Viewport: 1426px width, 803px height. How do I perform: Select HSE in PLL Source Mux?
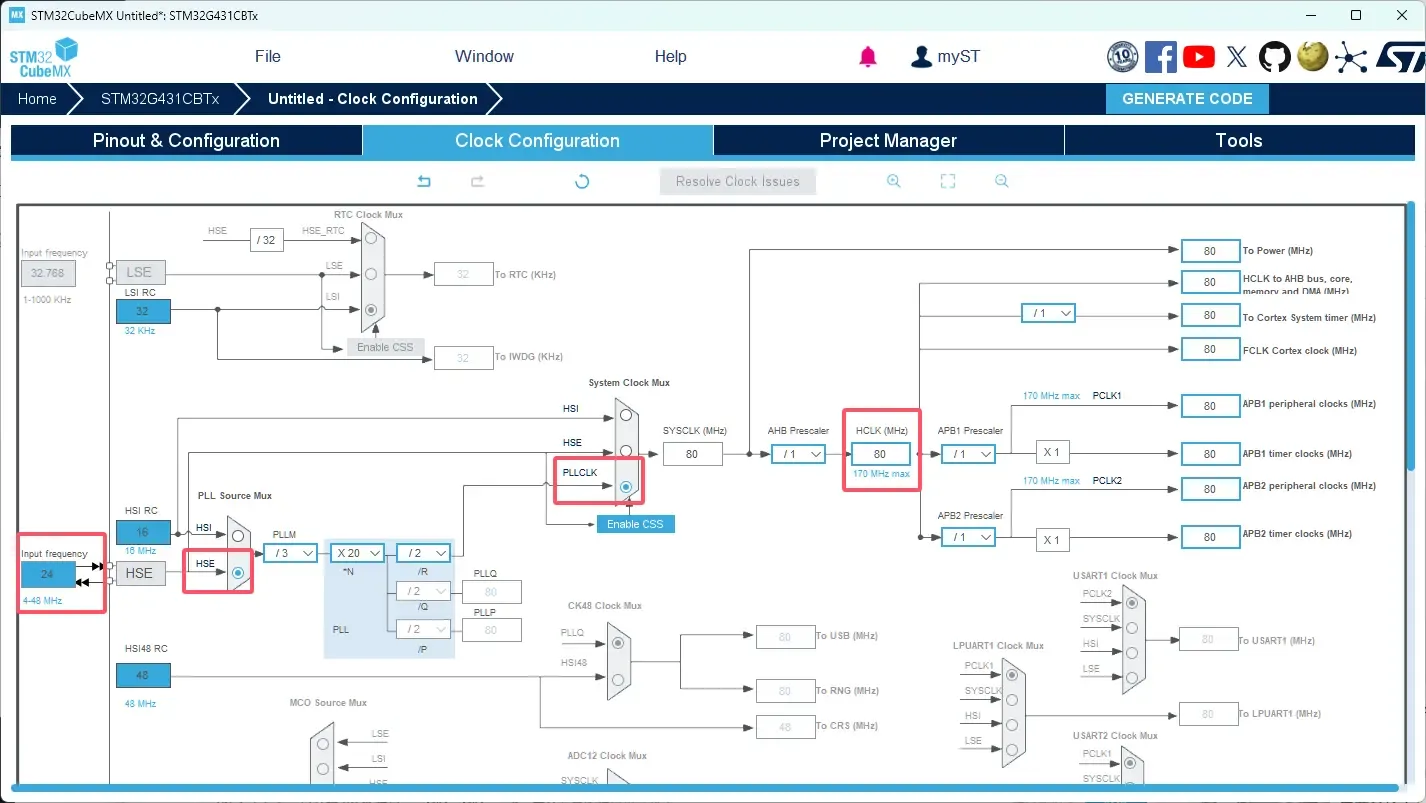(x=238, y=573)
